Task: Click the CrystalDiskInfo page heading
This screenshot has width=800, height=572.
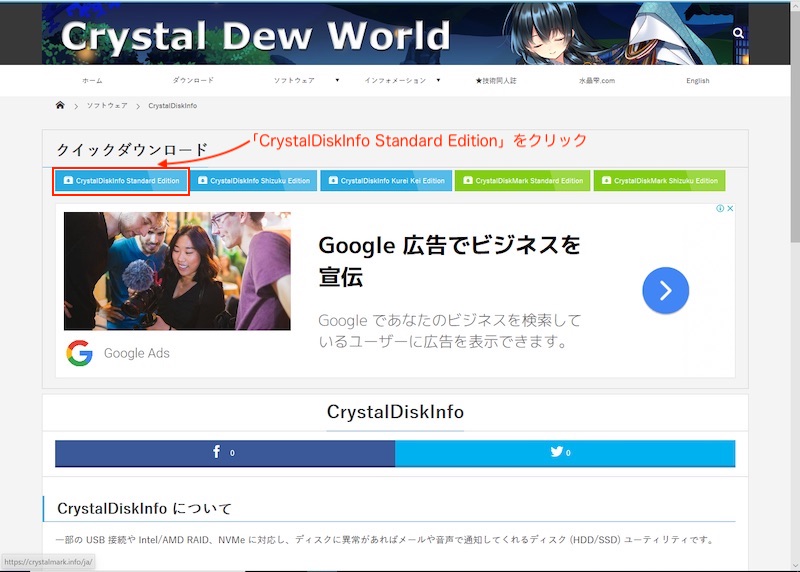Action: pos(395,412)
